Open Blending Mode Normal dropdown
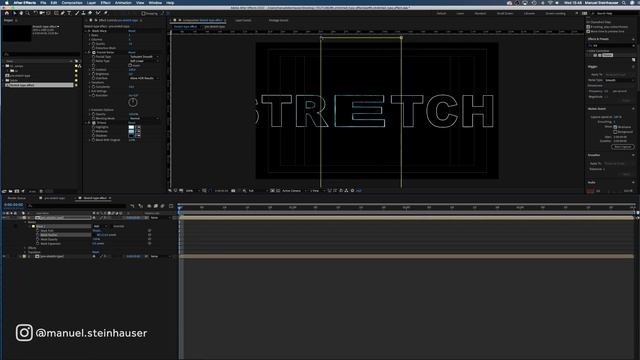This screenshot has height=360, width=640. point(144,118)
